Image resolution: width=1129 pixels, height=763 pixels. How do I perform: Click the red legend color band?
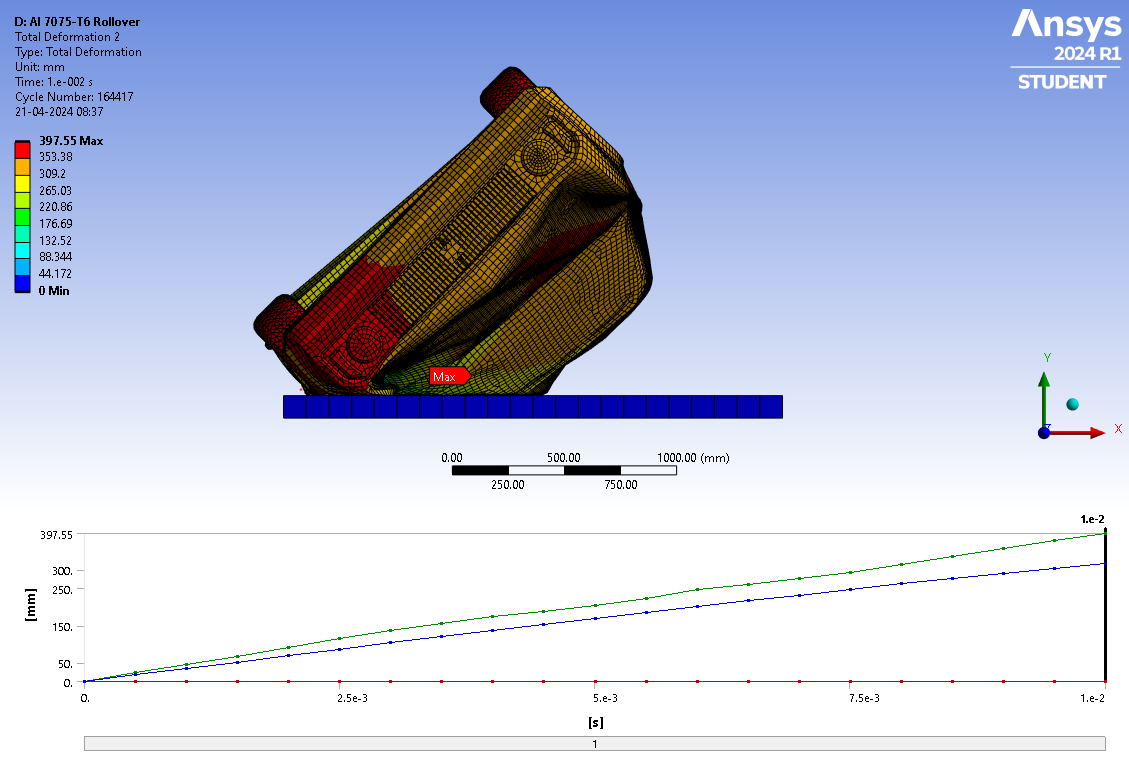[x=22, y=150]
